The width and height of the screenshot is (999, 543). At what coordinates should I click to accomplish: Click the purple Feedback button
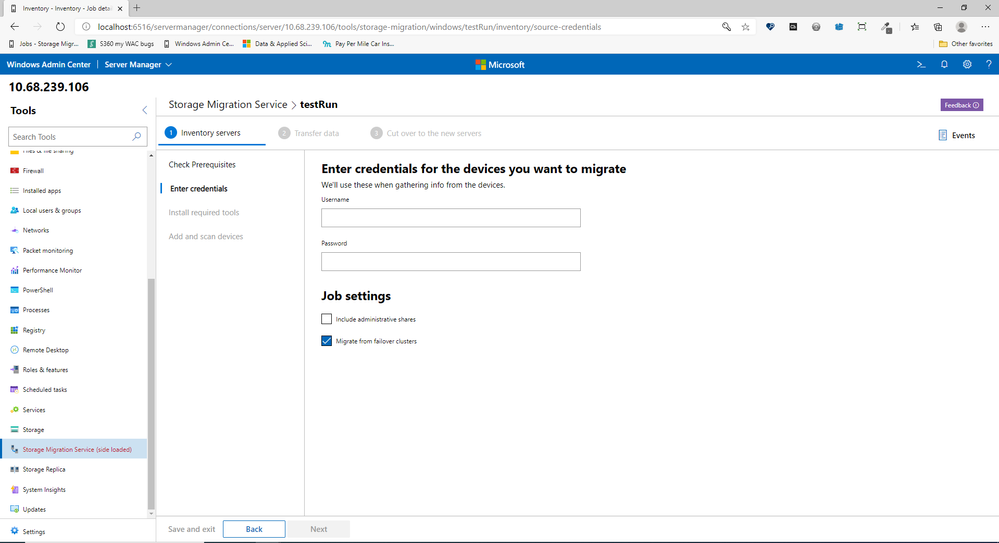pos(961,105)
